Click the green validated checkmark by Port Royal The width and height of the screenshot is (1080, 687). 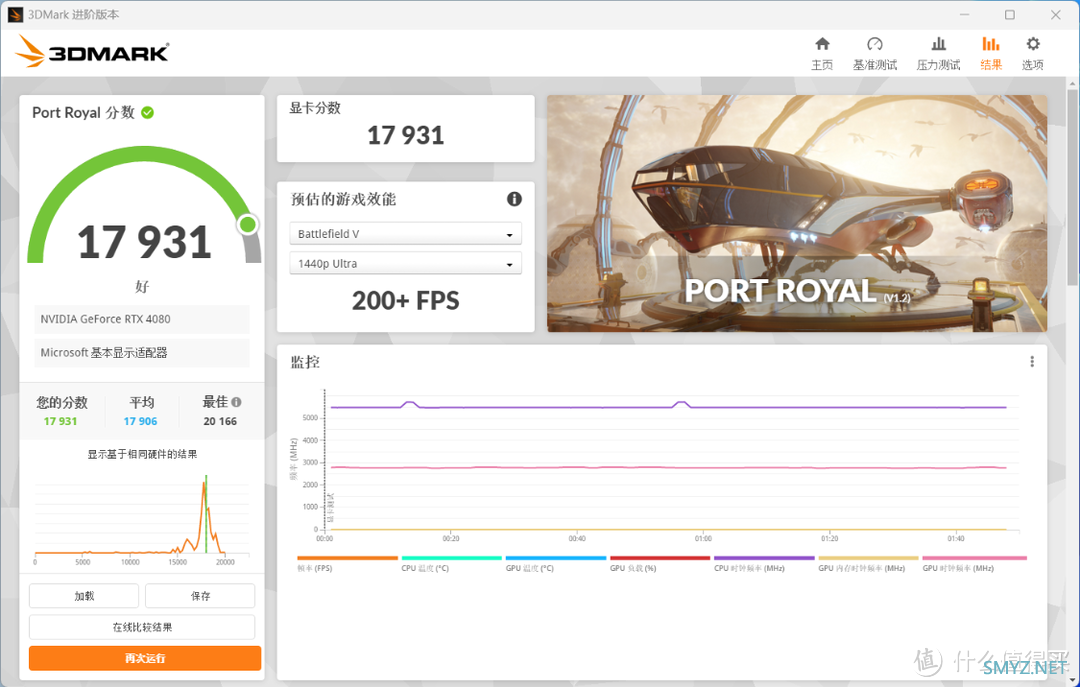(147, 112)
